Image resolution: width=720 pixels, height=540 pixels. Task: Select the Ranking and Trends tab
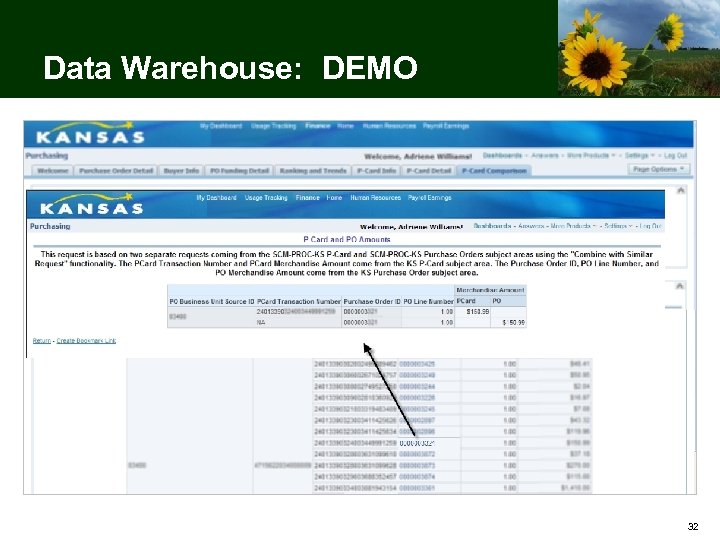313,171
